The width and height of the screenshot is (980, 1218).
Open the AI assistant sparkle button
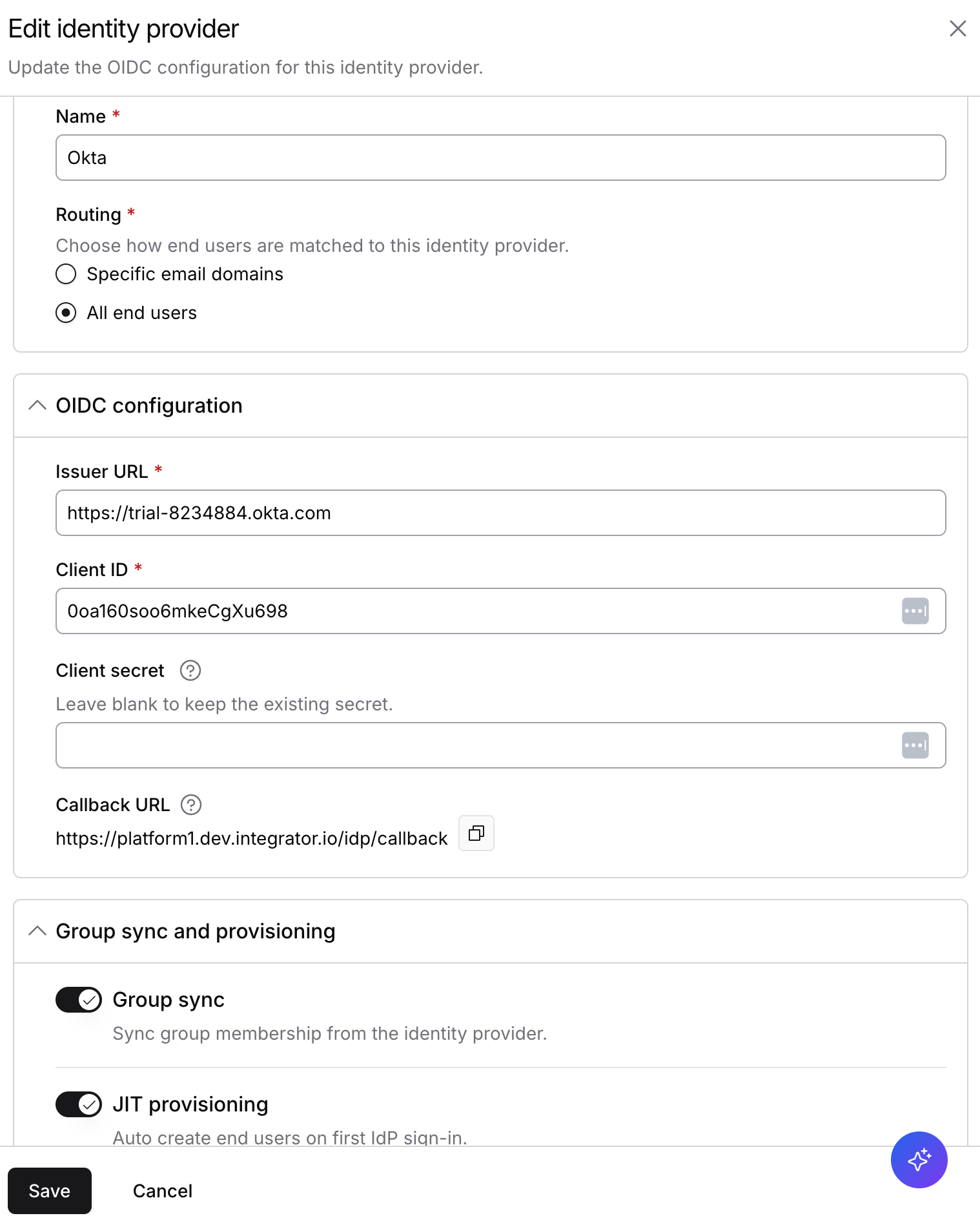[x=919, y=1160]
